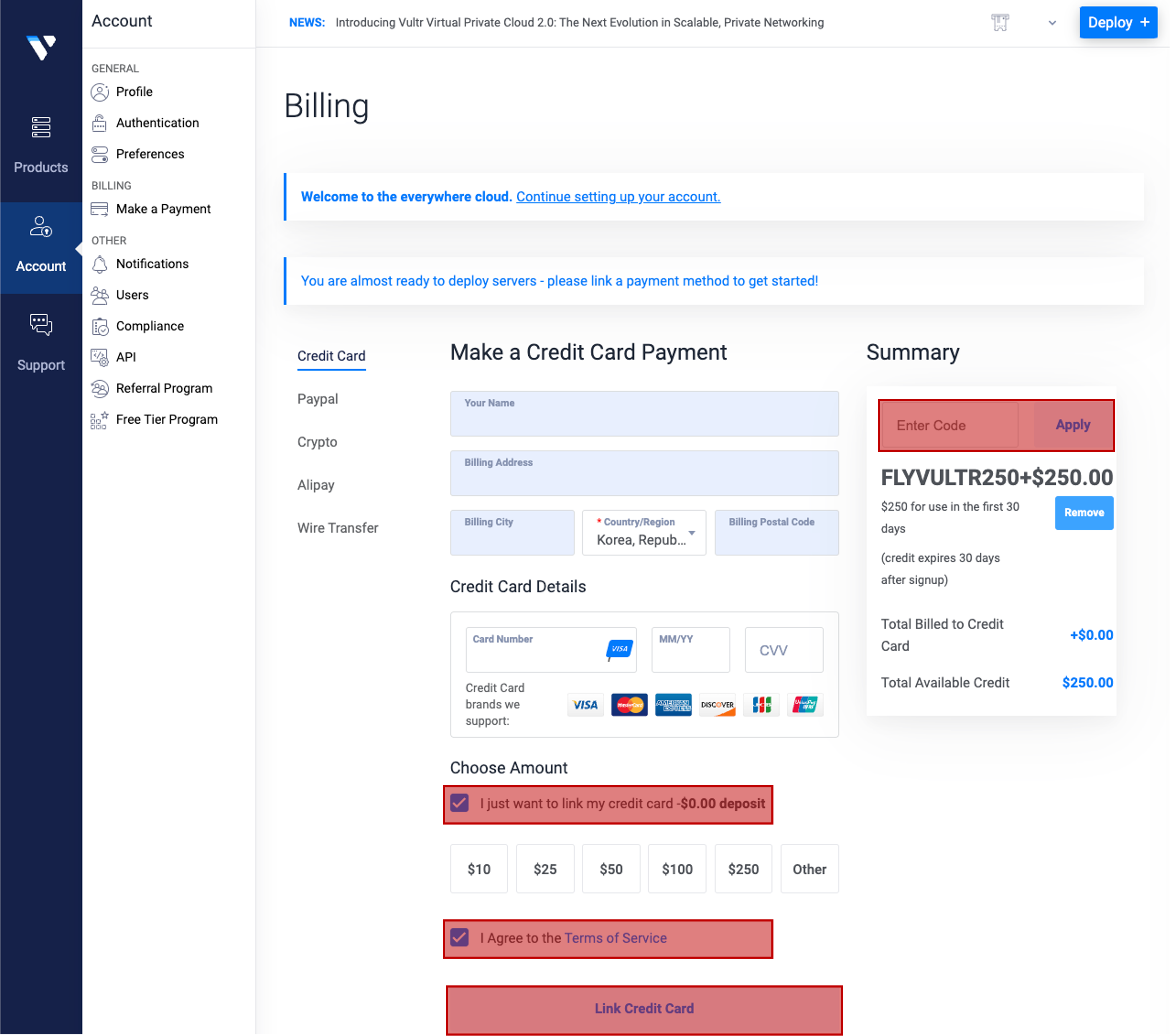The width and height of the screenshot is (1170, 1036).
Task: Open the API sidebar icon
Action: pyautogui.click(x=99, y=357)
